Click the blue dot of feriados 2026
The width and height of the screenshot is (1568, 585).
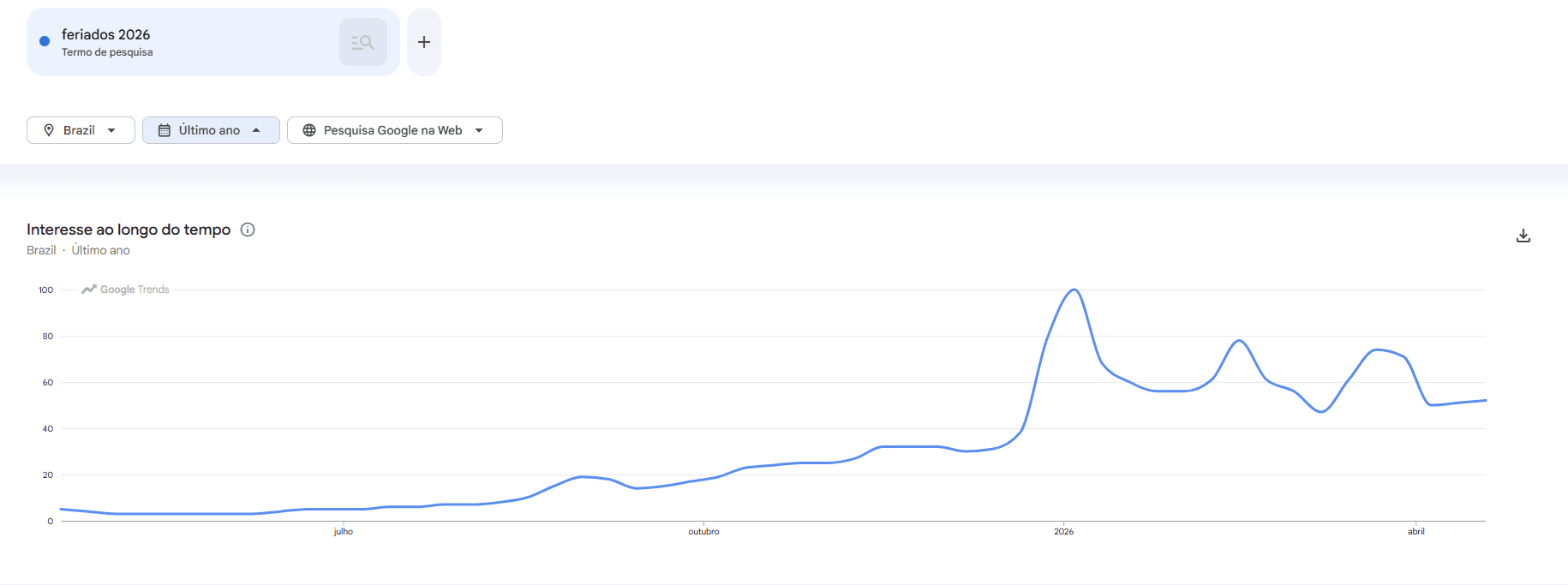[x=45, y=41]
